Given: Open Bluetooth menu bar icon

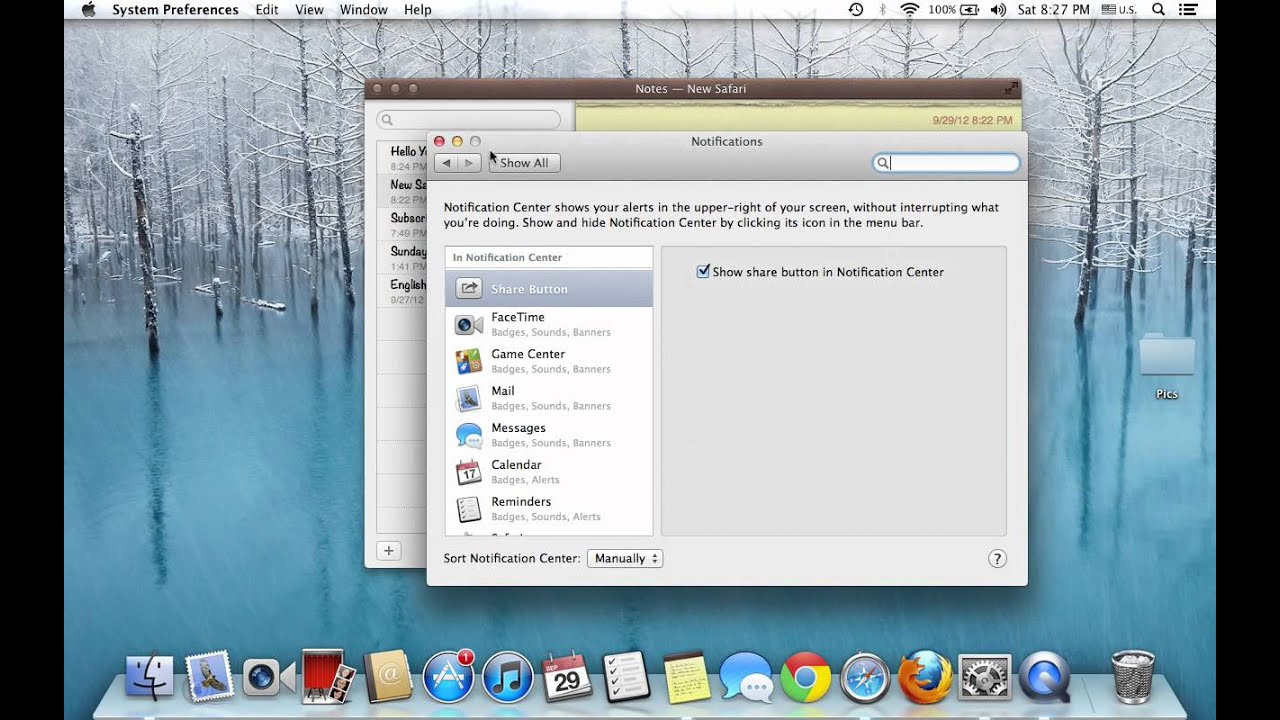Looking at the screenshot, I should (x=882, y=10).
